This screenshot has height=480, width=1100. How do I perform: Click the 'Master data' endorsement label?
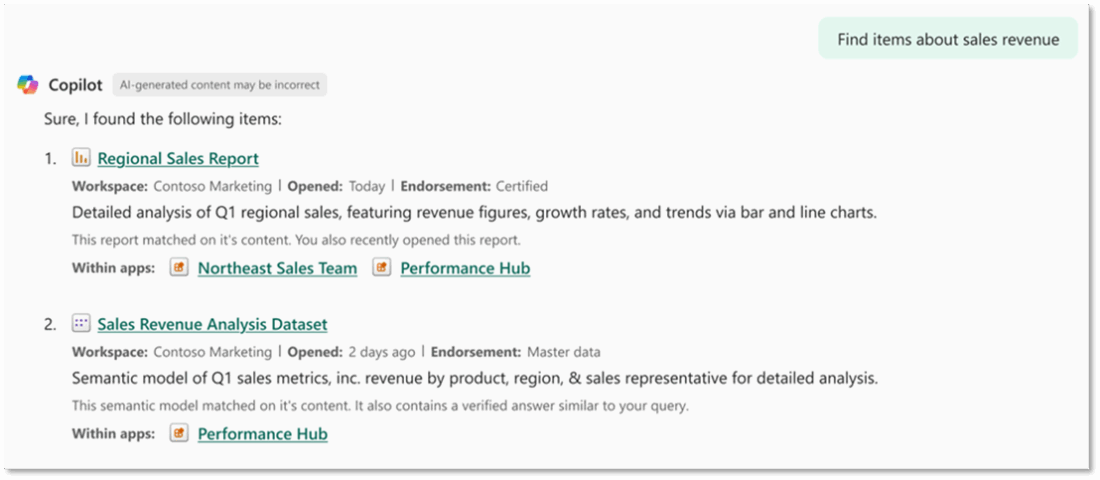(563, 352)
